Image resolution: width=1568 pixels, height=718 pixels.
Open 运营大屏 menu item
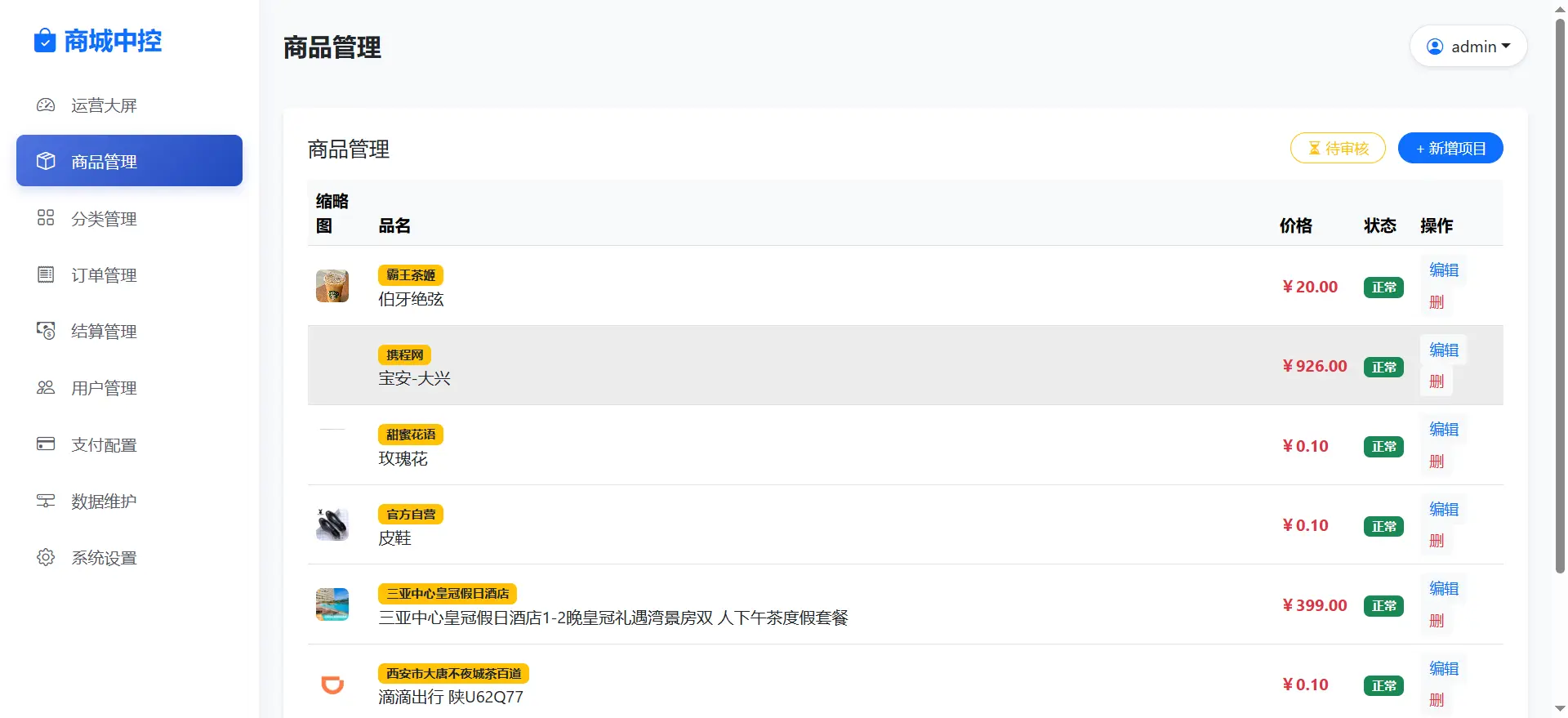[129, 105]
